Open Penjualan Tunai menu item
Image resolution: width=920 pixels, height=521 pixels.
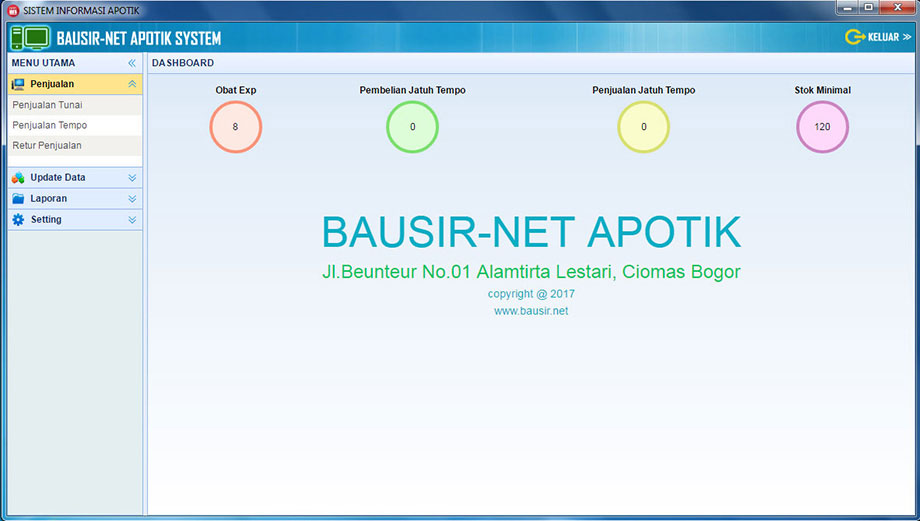(x=47, y=105)
